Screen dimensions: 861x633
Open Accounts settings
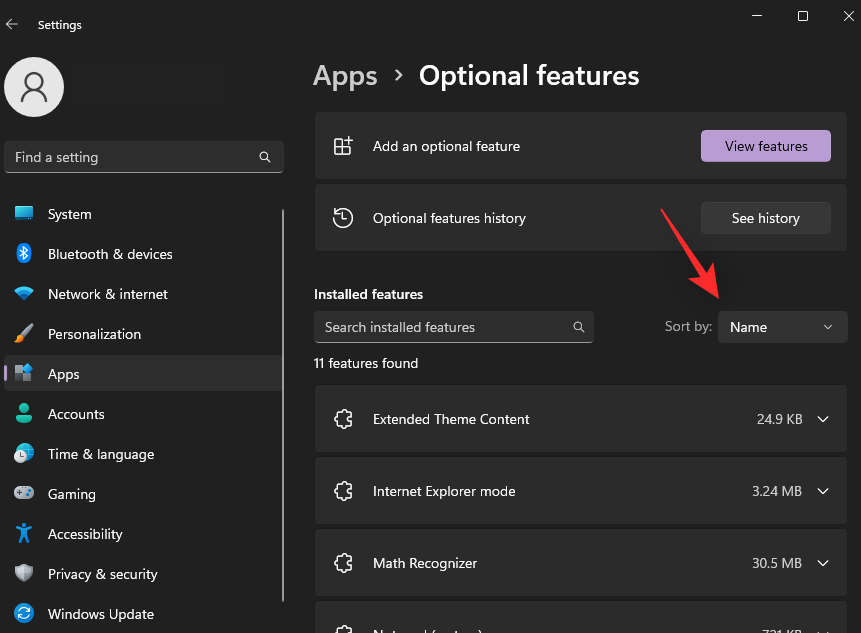click(143, 414)
